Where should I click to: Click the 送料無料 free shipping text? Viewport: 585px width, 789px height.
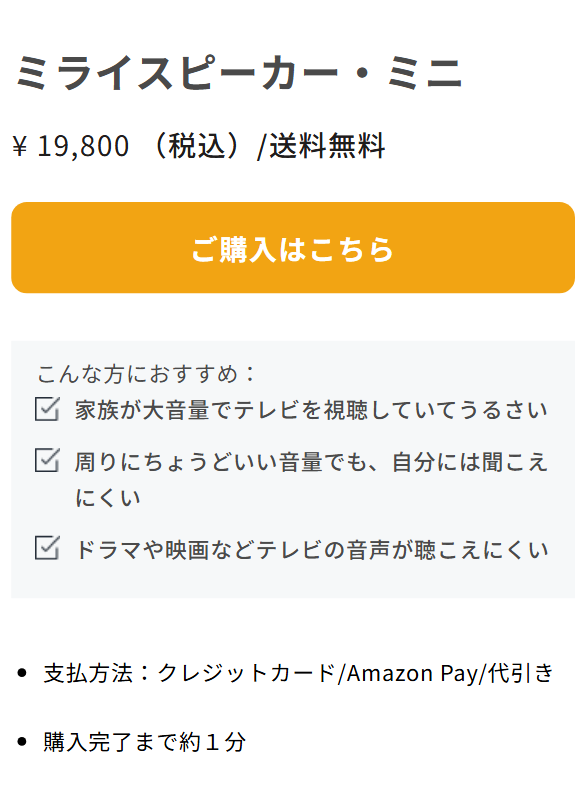click(x=327, y=146)
